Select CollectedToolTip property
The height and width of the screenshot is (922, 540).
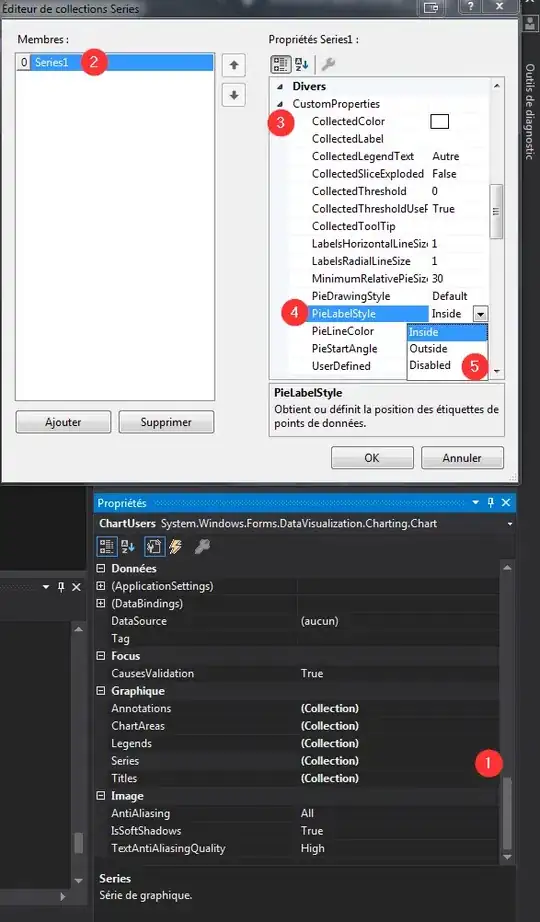coord(354,226)
